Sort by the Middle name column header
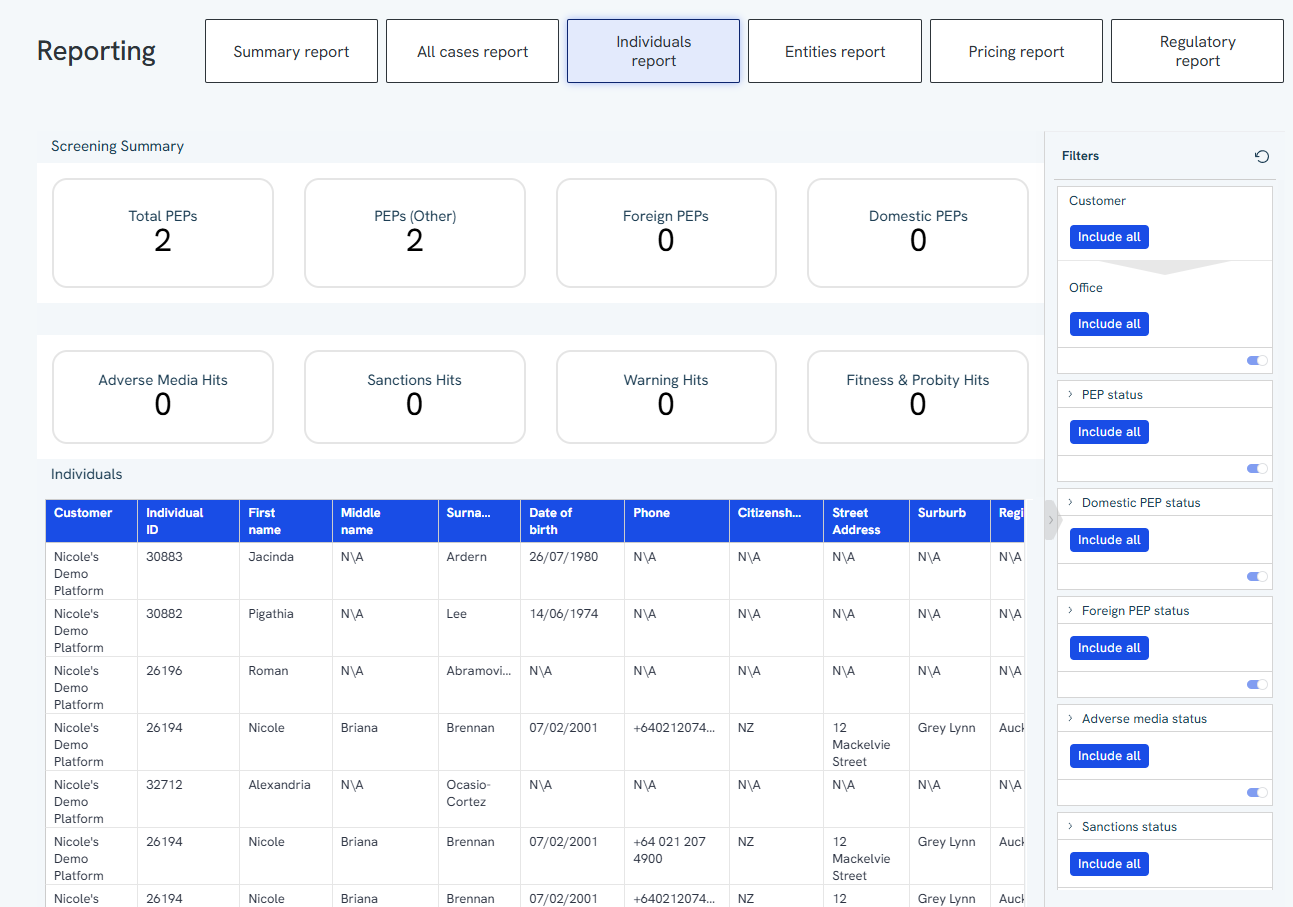 385,521
